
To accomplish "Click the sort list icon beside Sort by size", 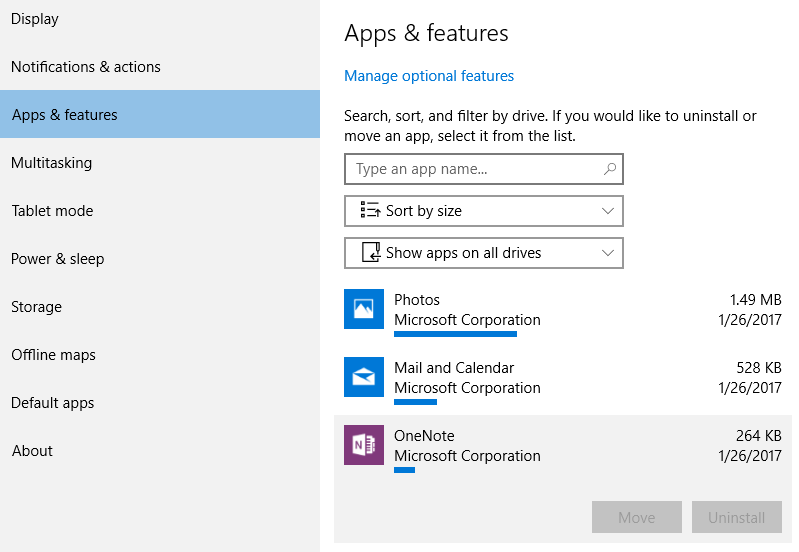I will 370,210.
